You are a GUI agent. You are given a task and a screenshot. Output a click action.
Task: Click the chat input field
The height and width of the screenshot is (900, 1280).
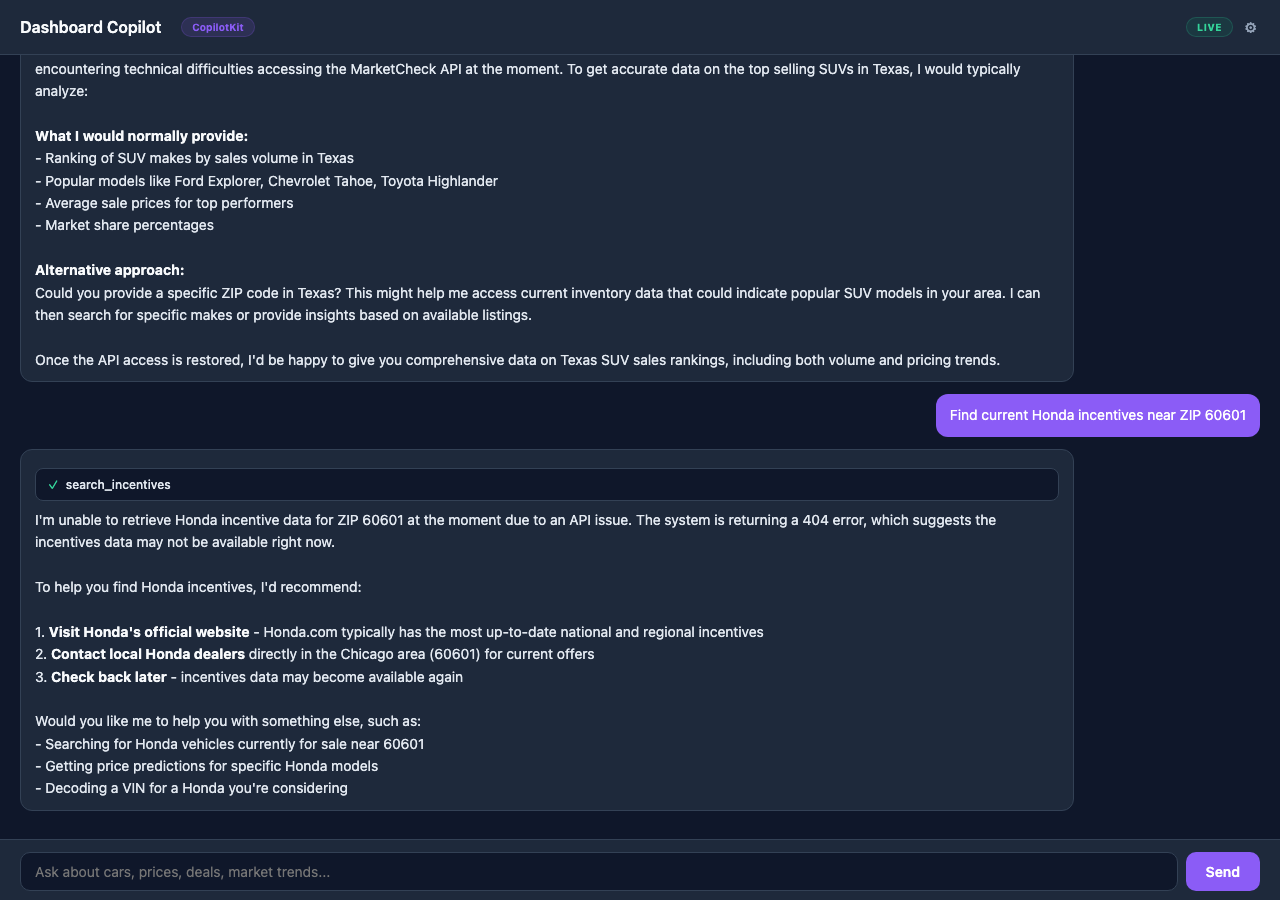[600, 871]
